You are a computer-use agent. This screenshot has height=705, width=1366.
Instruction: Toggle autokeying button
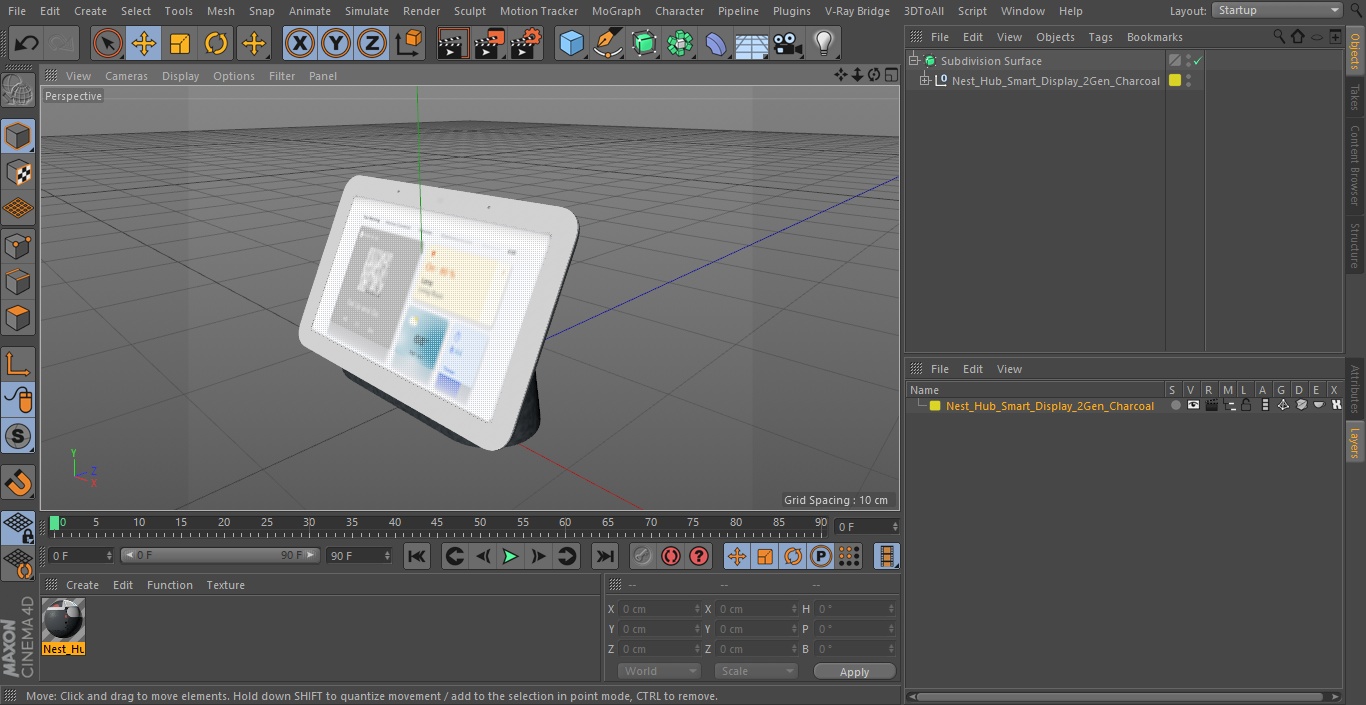[x=671, y=556]
